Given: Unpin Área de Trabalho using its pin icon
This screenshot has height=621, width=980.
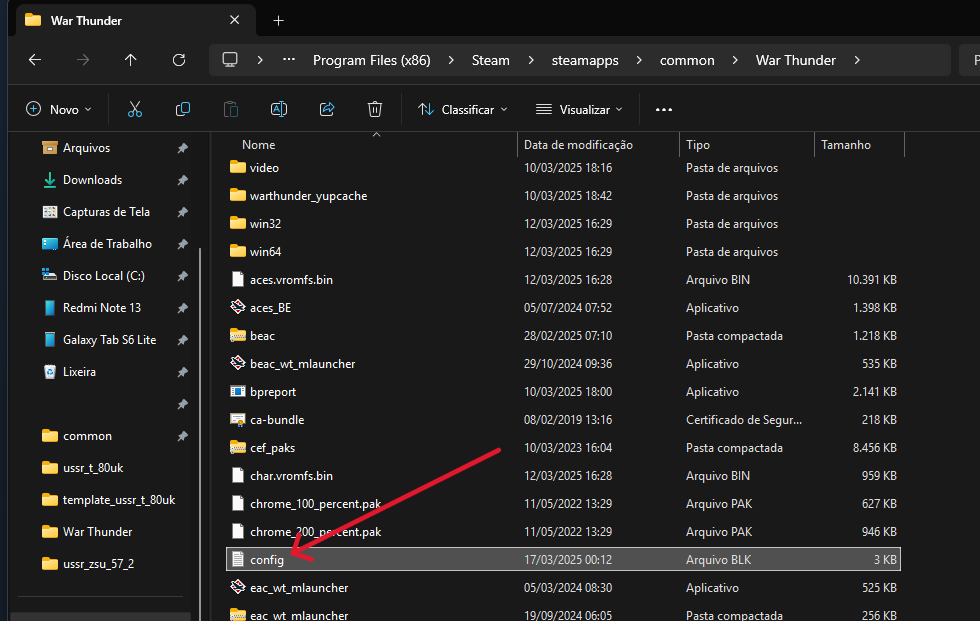Looking at the screenshot, I should point(182,244).
